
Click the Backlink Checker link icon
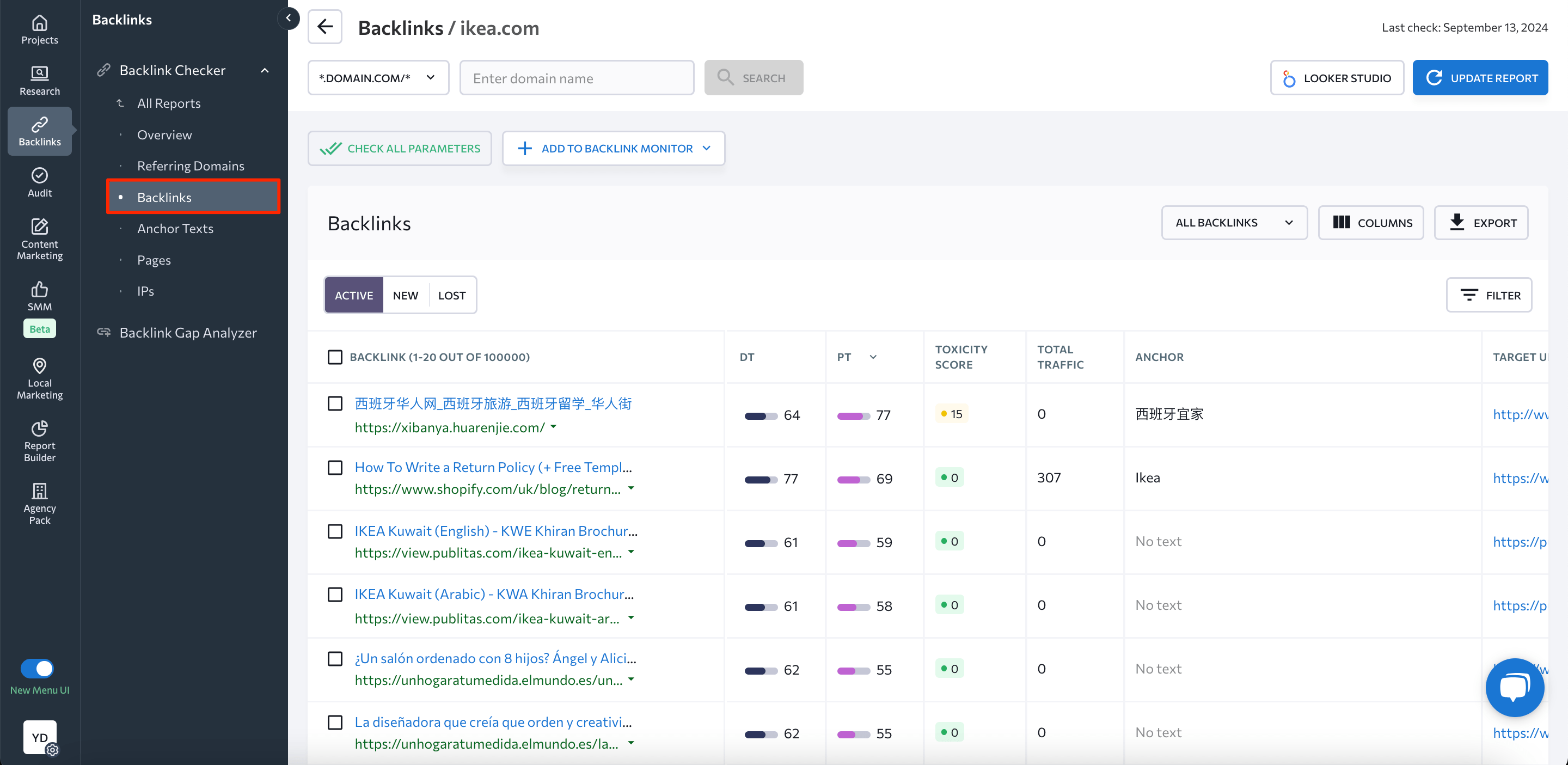point(103,70)
